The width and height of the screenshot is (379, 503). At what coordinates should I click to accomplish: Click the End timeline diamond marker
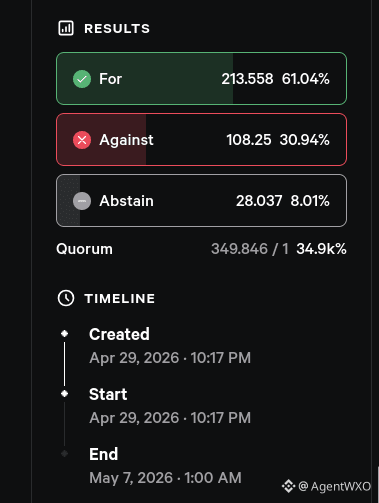pyautogui.click(x=65, y=454)
